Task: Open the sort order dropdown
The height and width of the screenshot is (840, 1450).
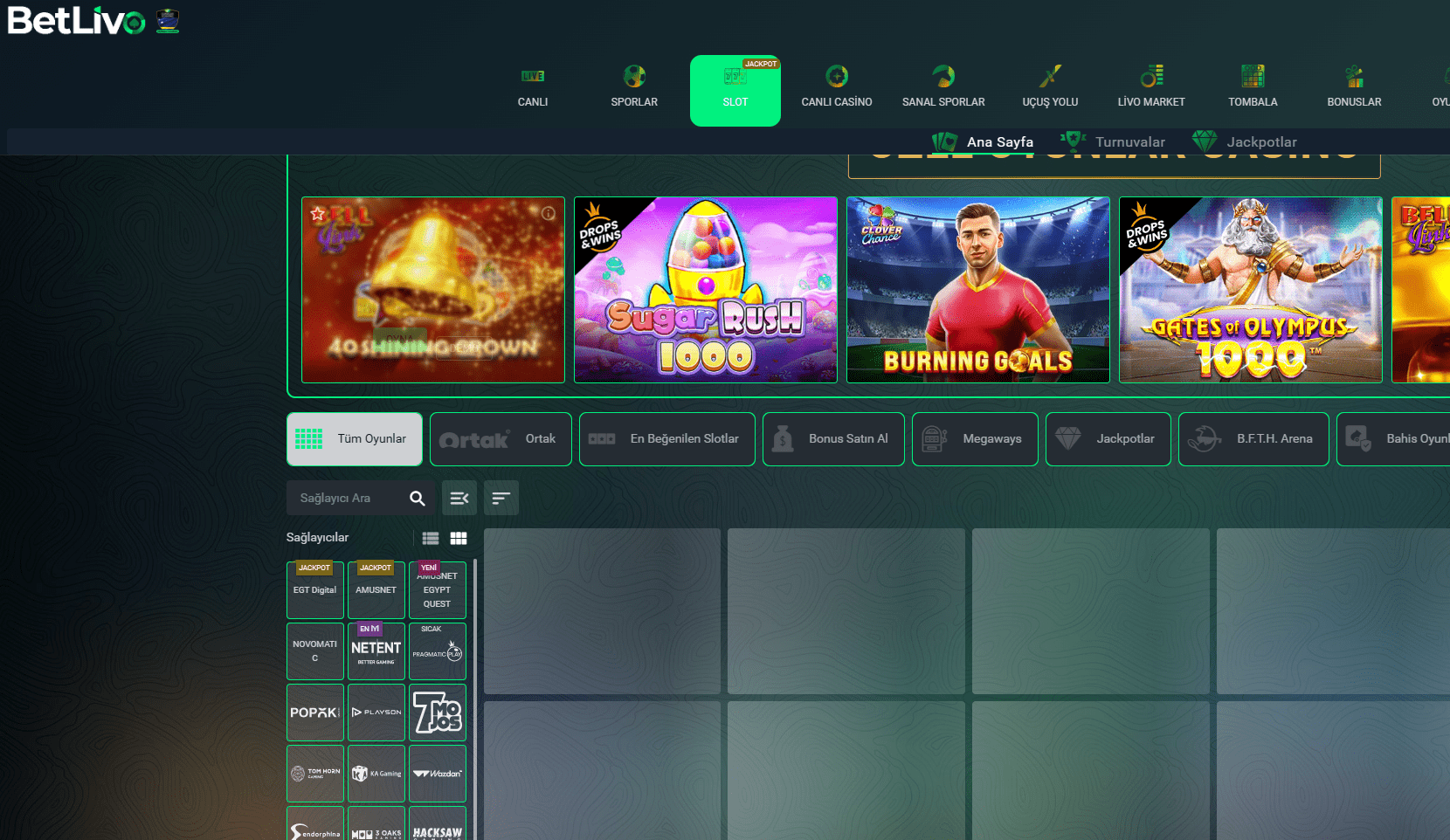Action: [501, 499]
